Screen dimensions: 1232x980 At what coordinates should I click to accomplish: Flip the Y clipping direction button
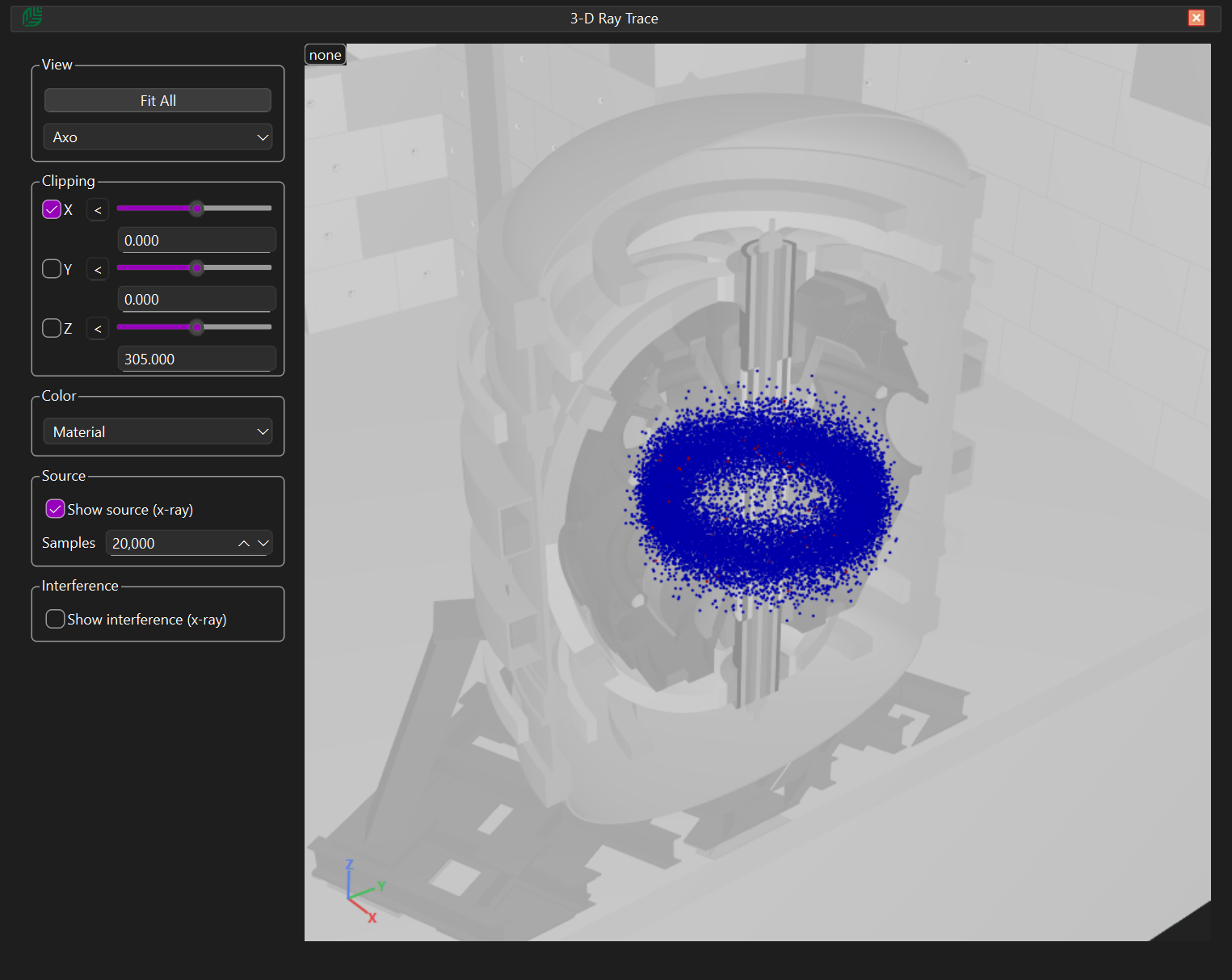[98, 269]
